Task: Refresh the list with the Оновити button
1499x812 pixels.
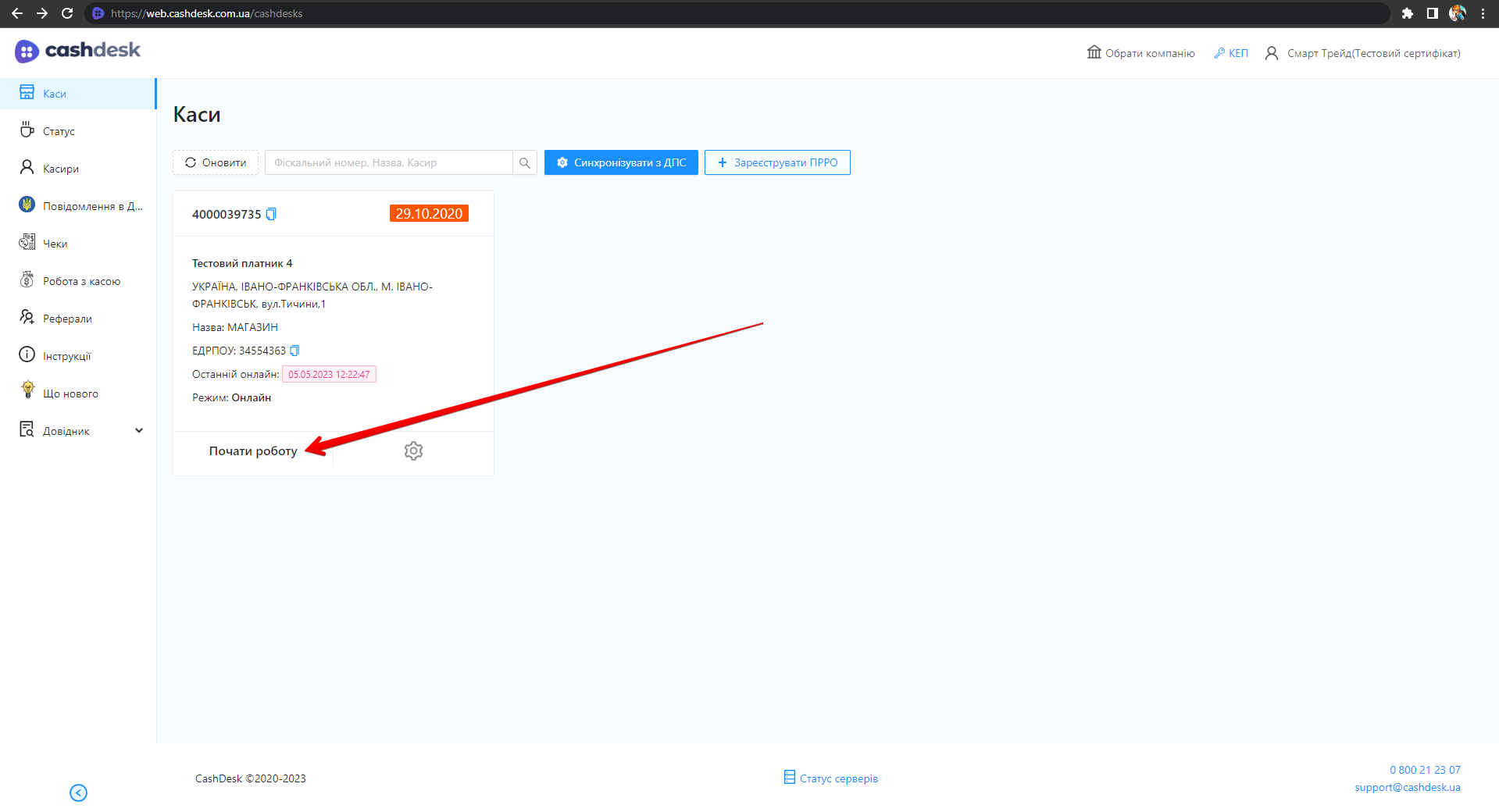Action: [x=216, y=162]
